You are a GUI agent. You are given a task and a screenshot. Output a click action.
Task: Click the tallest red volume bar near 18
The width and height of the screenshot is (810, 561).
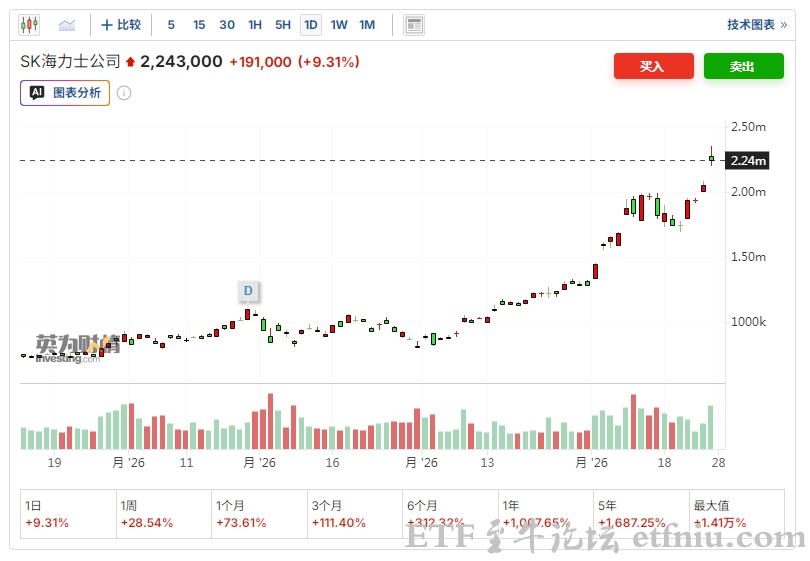pos(633,422)
